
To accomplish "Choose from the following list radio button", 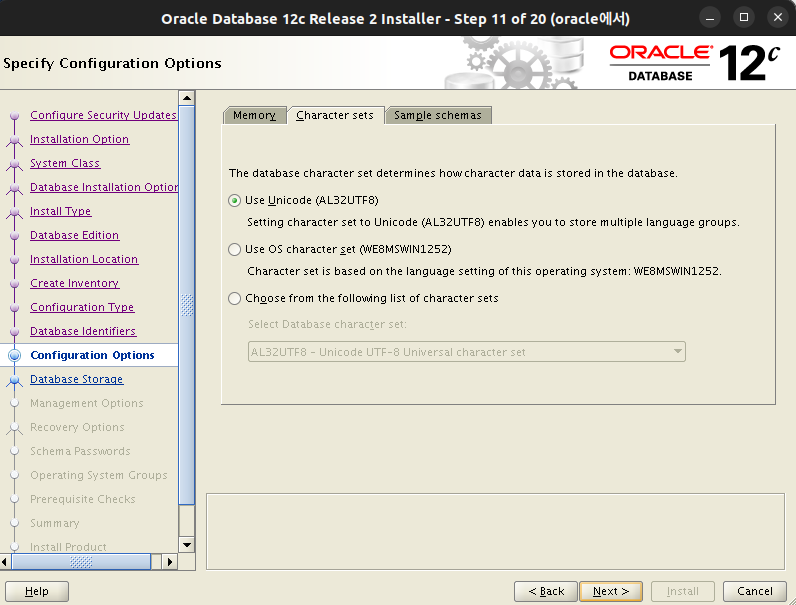I will point(234,298).
